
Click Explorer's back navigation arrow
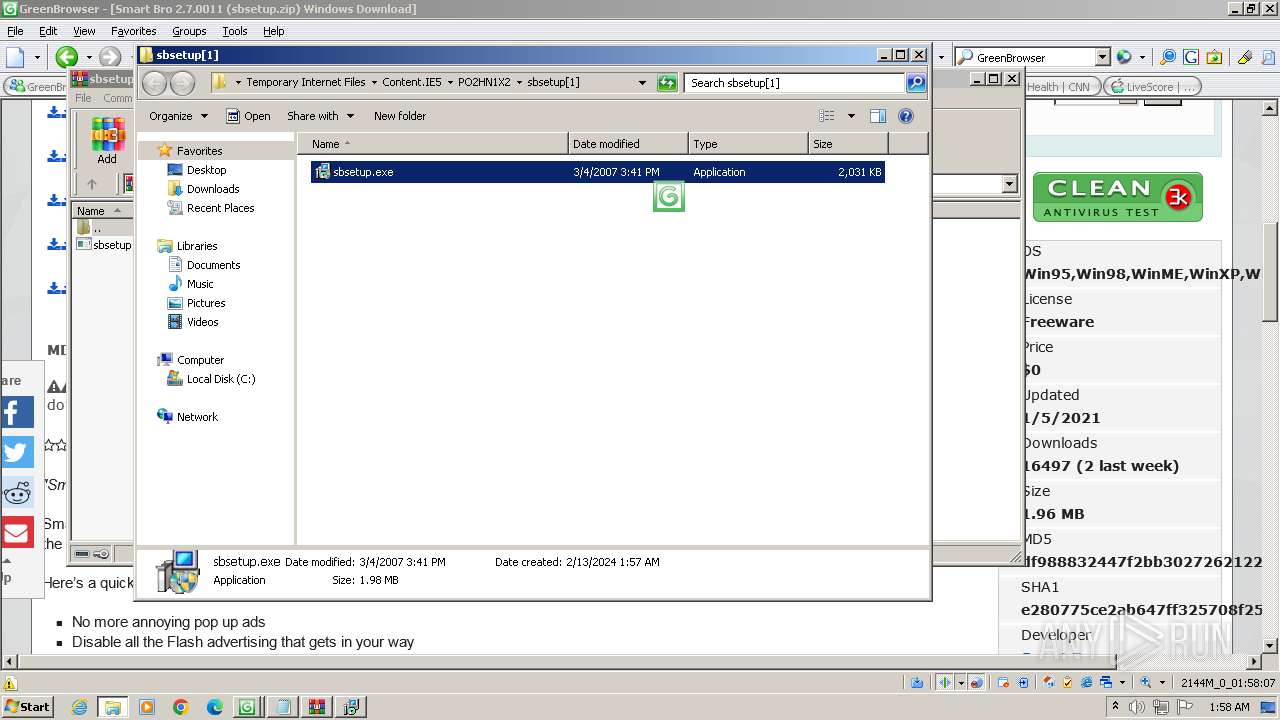click(x=155, y=82)
